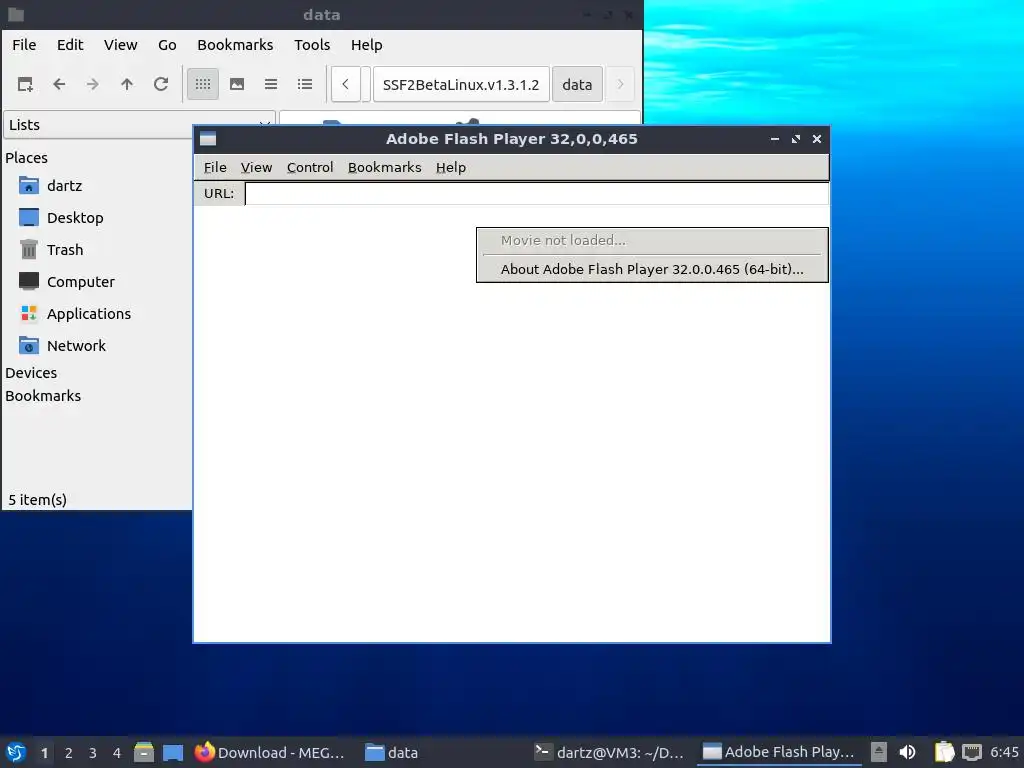
Task: Open Desktop in the Places sidebar
Action: 61,217
